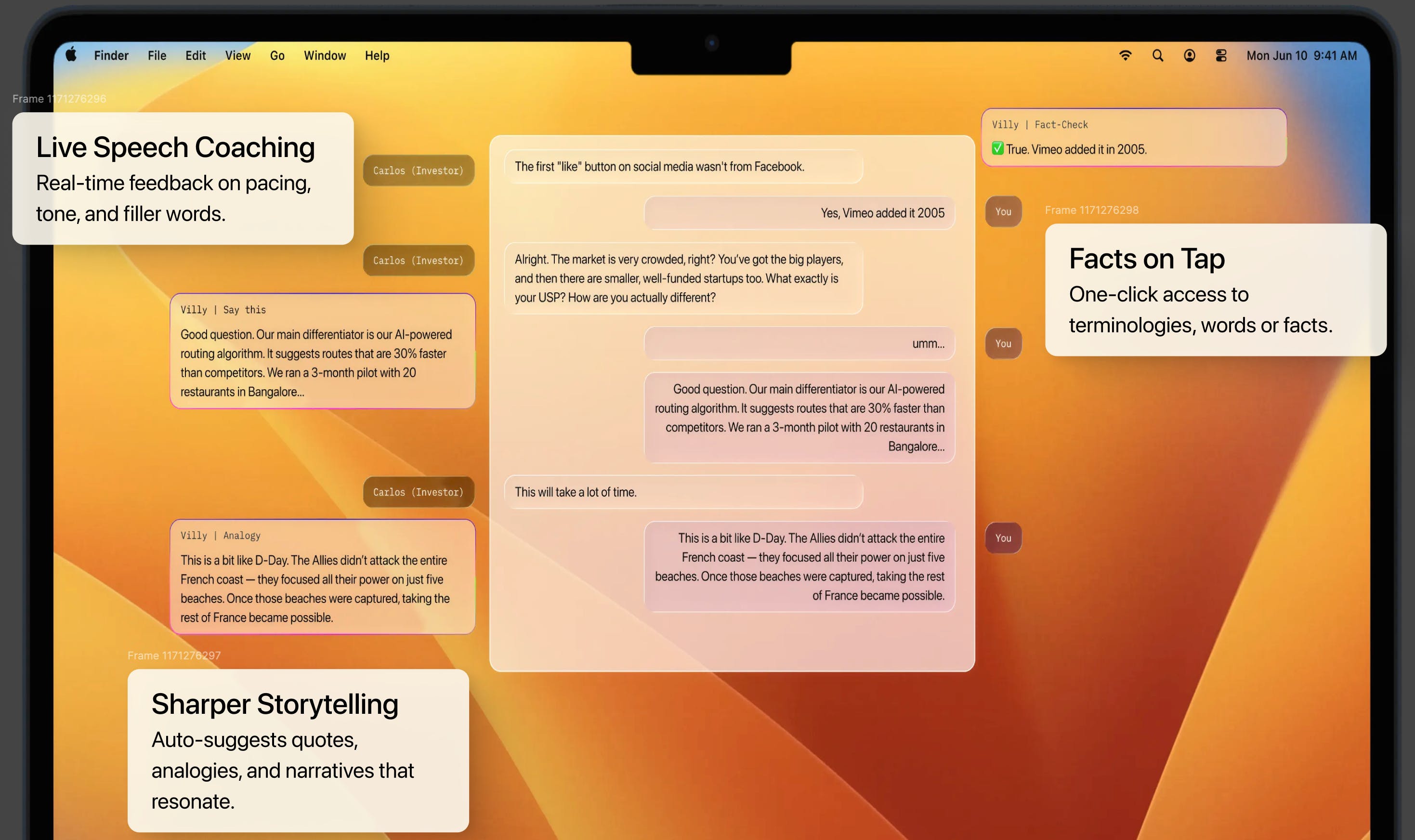The width and height of the screenshot is (1415, 840).
Task: Click the Villy Fact-Check result card
Action: coord(1133,137)
